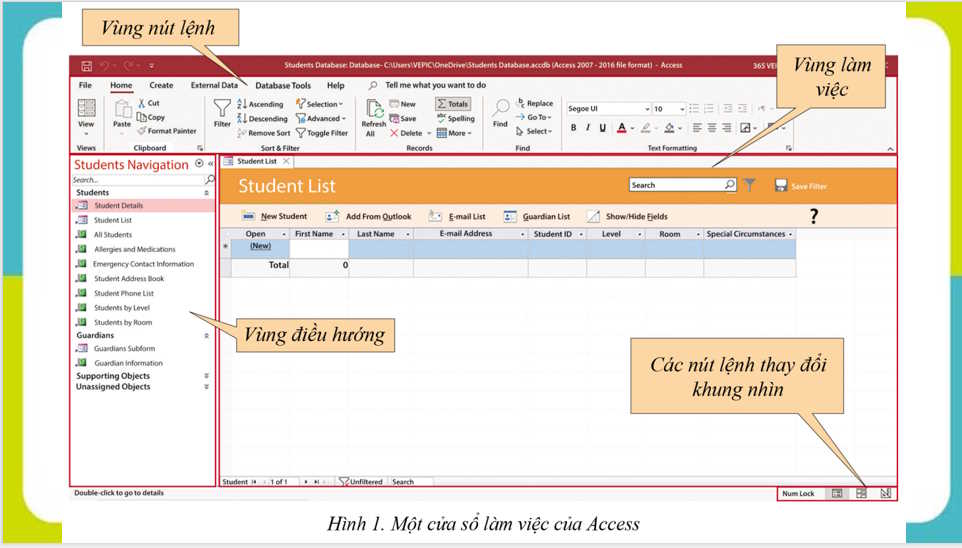
Task: Click the Cut scissors command
Action: pos(148,103)
